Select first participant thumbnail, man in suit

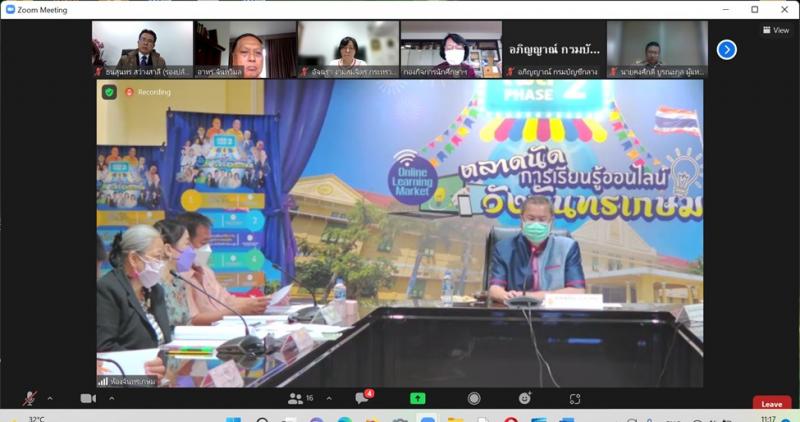142,49
